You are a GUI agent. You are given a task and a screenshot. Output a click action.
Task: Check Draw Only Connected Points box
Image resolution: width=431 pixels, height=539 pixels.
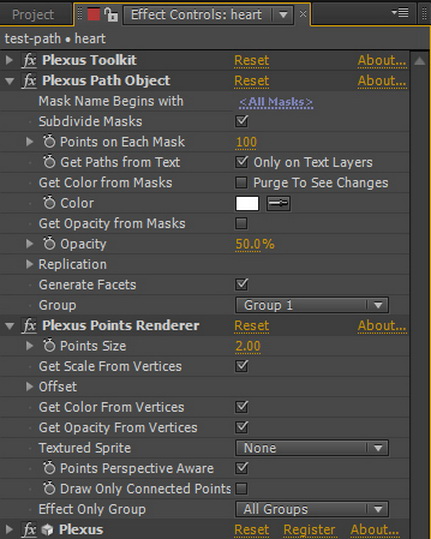[x=241, y=488]
